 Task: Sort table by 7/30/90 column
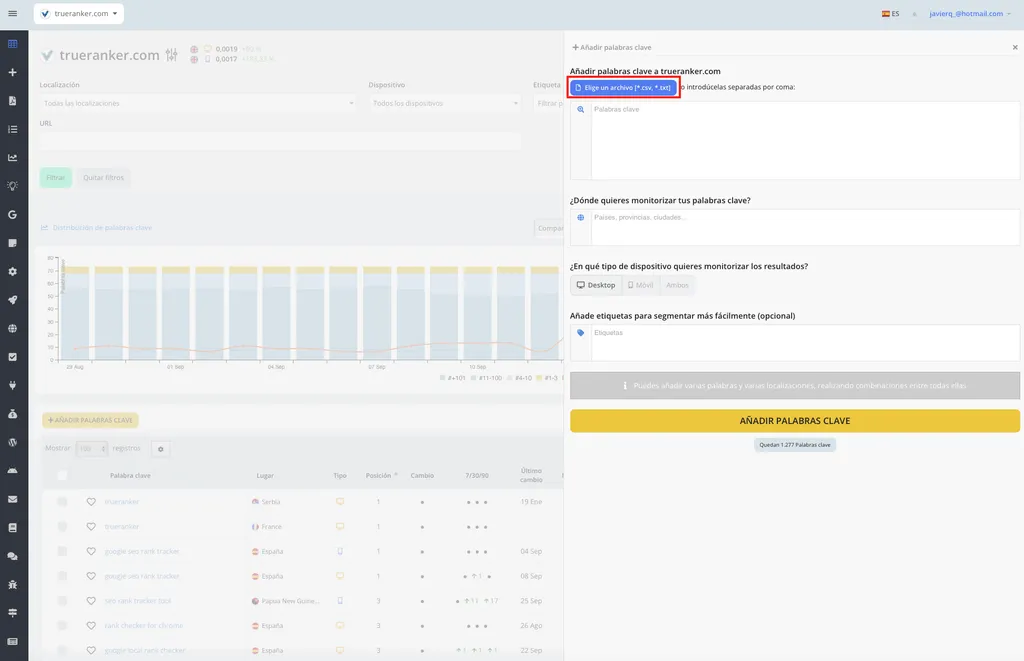477,476
